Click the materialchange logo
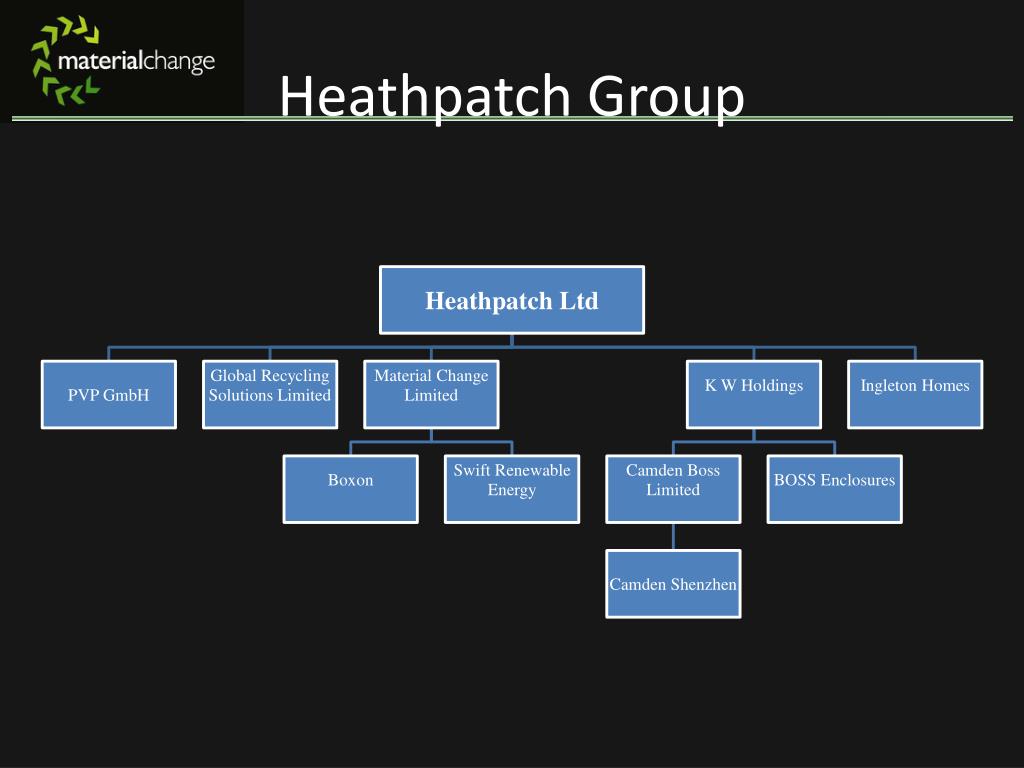This screenshot has height=768, width=1024. (x=123, y=61)
